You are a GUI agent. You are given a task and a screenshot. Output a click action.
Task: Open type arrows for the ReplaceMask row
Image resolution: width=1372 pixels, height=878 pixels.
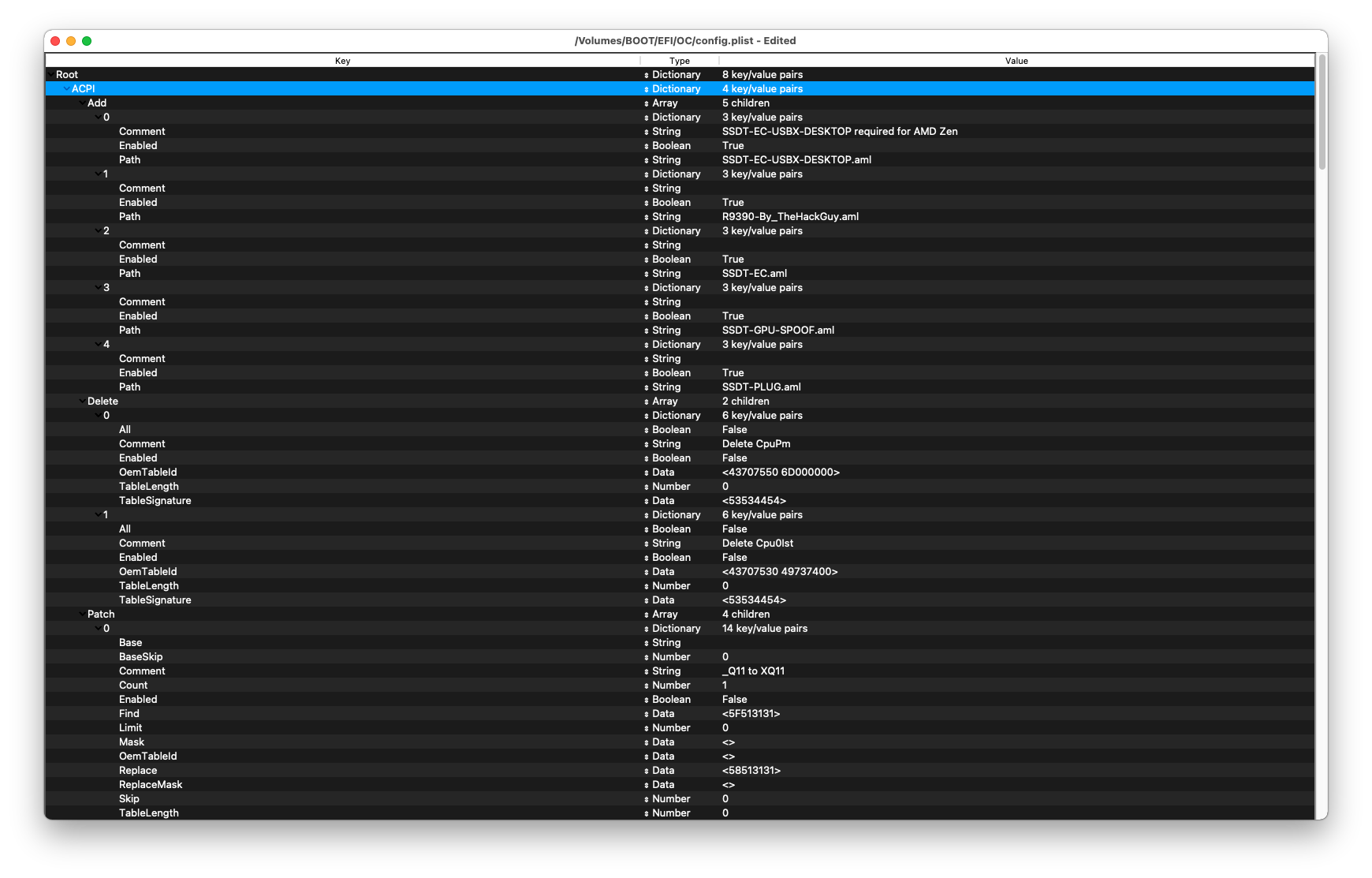pyautogui.click(x=647, y=785)
